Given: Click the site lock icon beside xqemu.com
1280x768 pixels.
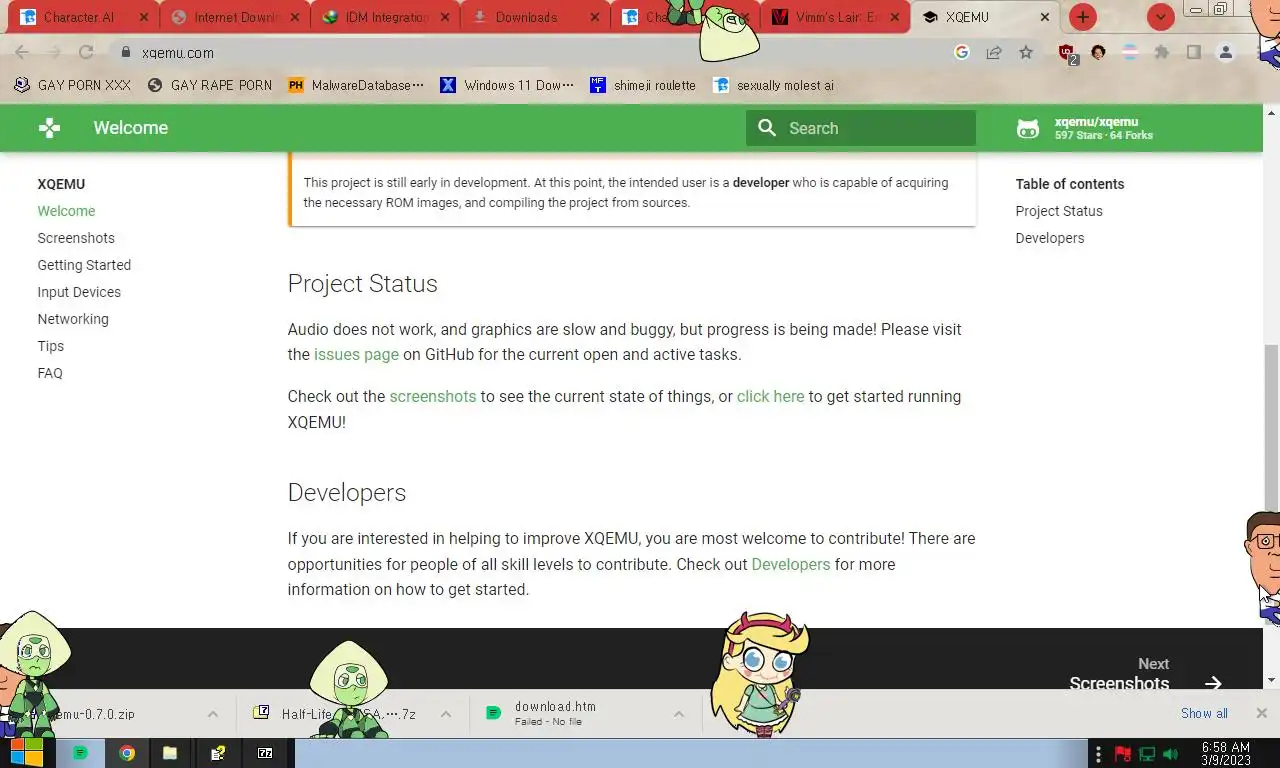Looking at the screenshot, I should click(126, 53).
